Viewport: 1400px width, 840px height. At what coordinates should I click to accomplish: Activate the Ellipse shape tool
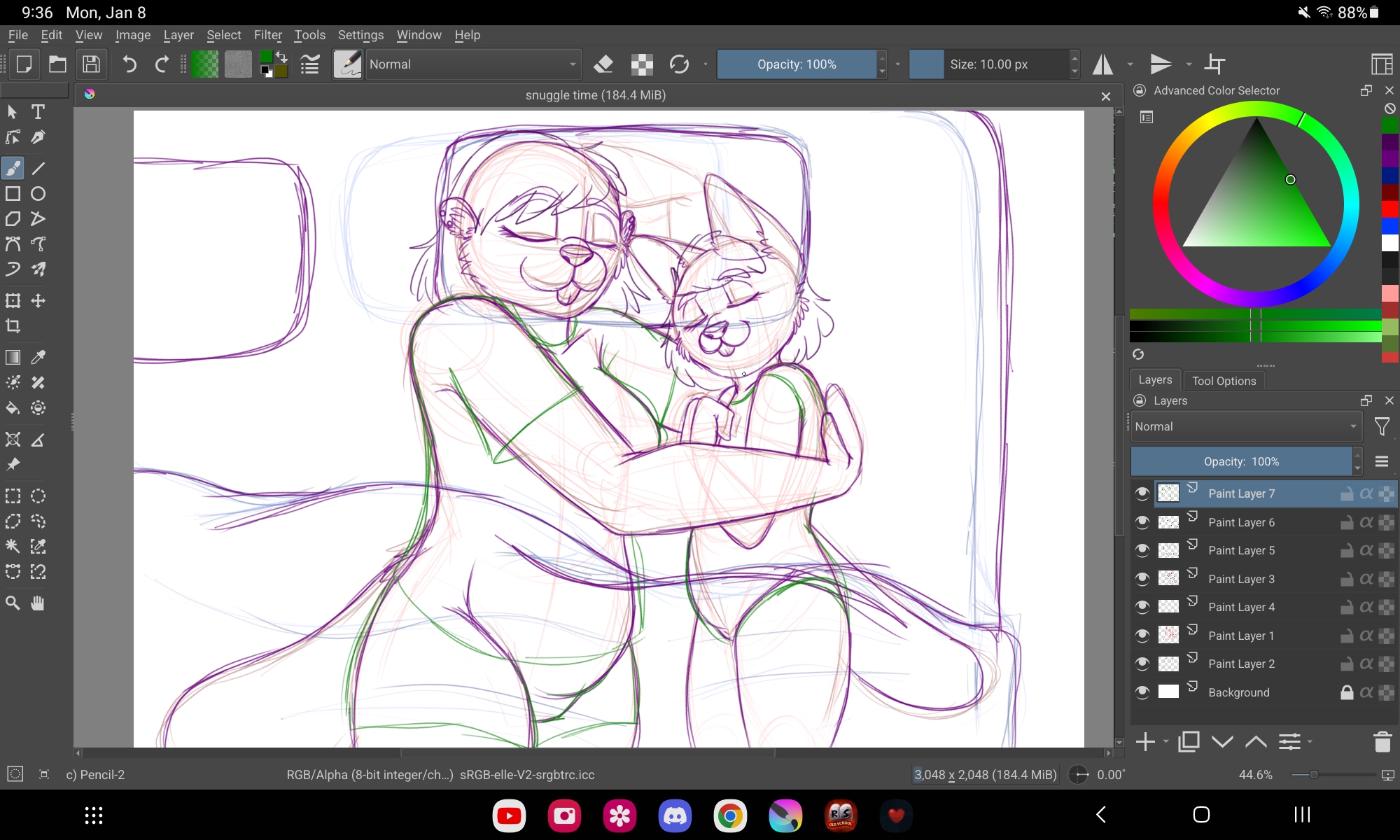[38, 194]
